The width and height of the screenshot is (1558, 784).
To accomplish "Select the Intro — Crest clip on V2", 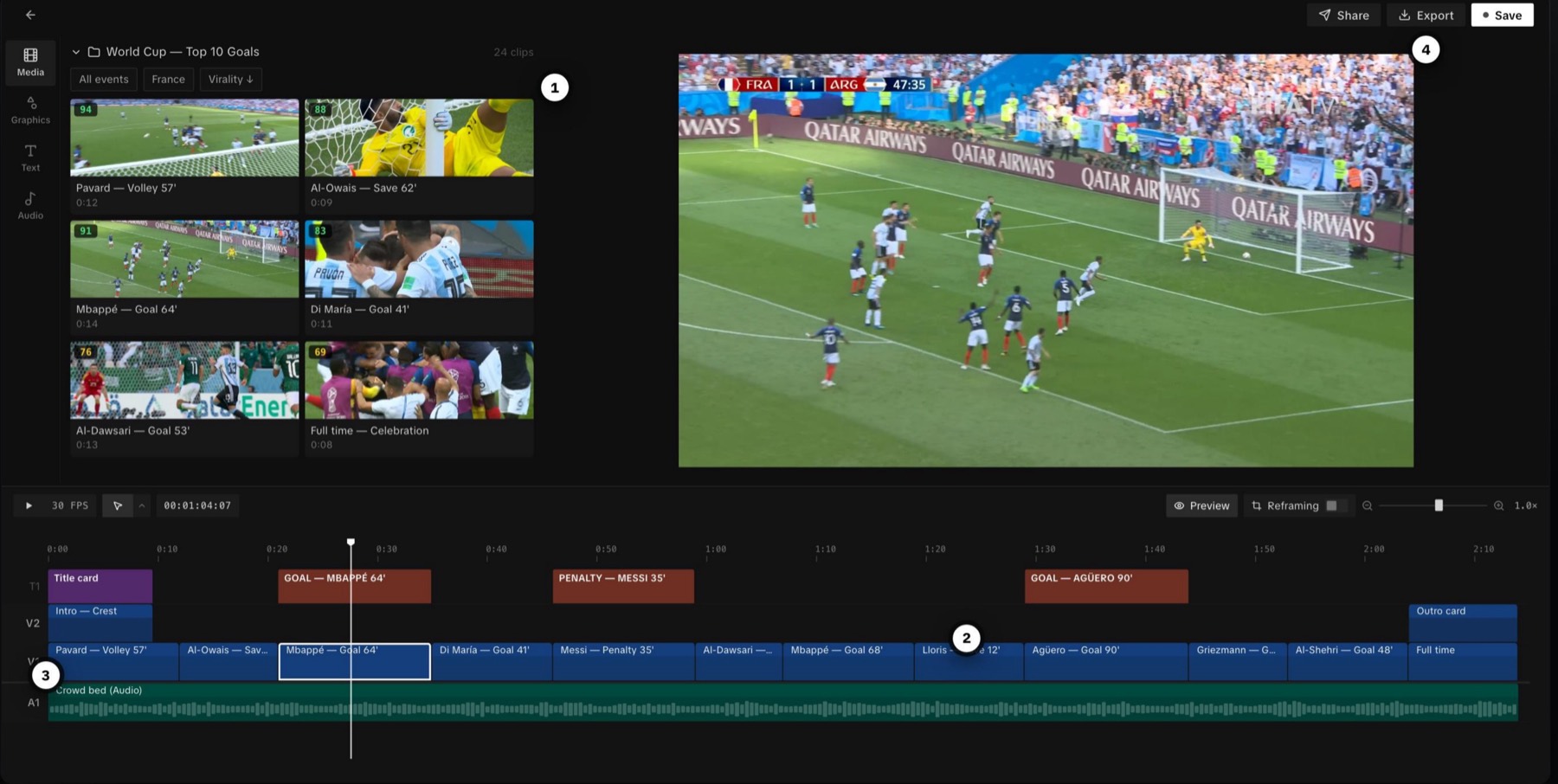I will tap(100, 622).
